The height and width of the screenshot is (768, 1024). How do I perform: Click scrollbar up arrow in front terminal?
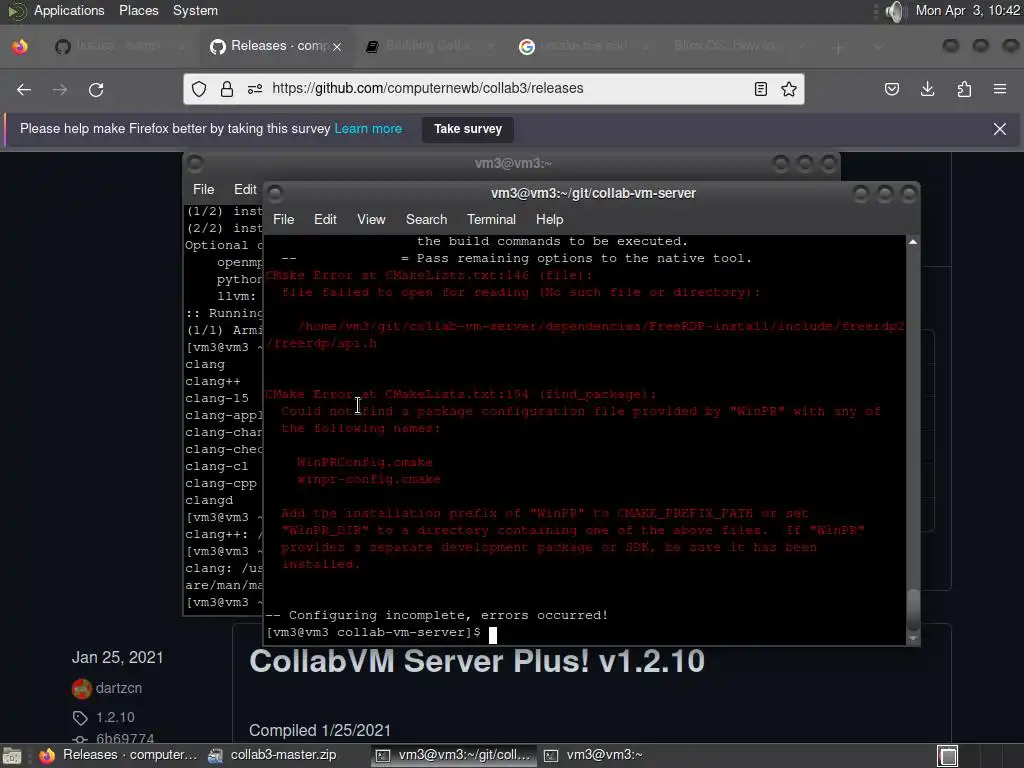(913, 242)
